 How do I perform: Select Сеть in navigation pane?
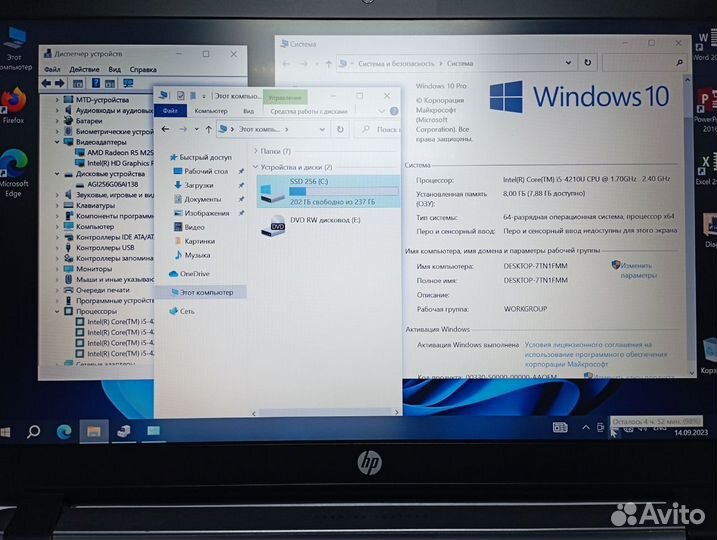click(182, 311)
